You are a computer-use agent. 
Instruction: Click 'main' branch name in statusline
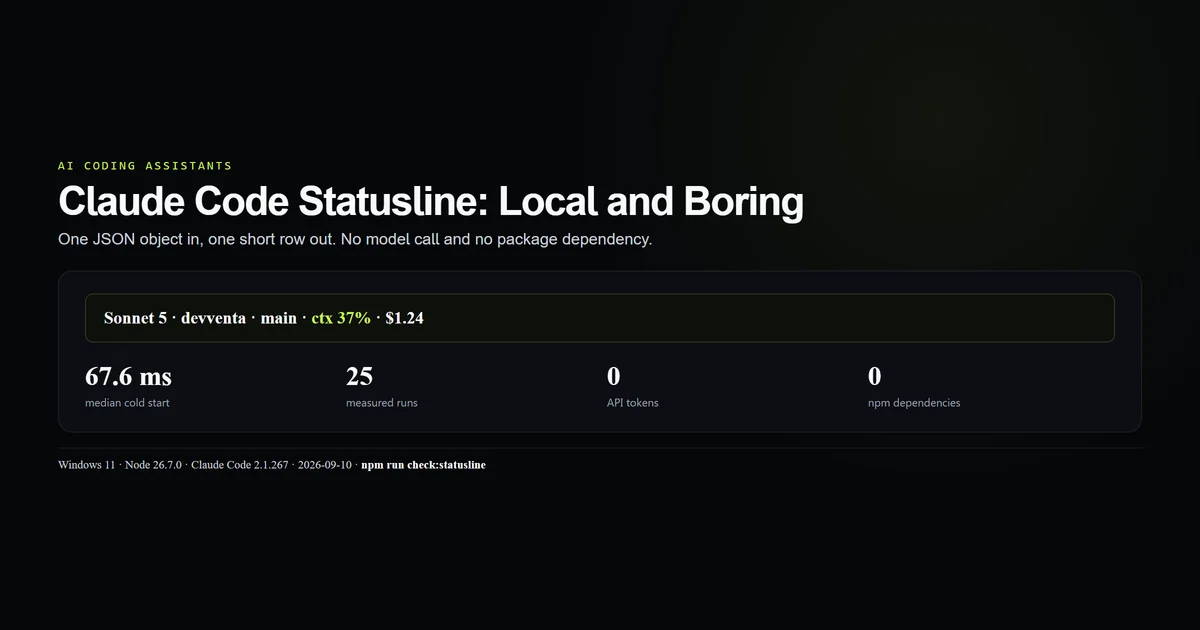tap(279, 318)
